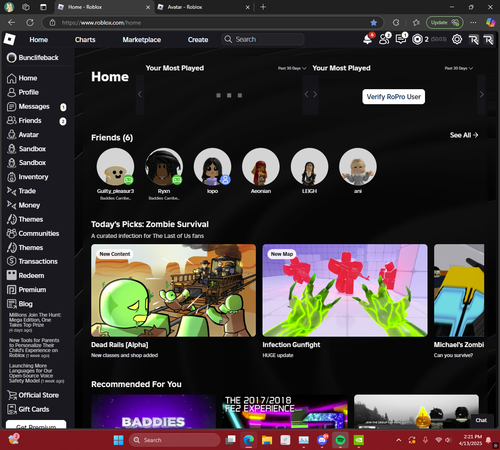This screenshot has height=450, width=500.
Task: Open Money in the sidebar
Action: click(x=23, y=205)
